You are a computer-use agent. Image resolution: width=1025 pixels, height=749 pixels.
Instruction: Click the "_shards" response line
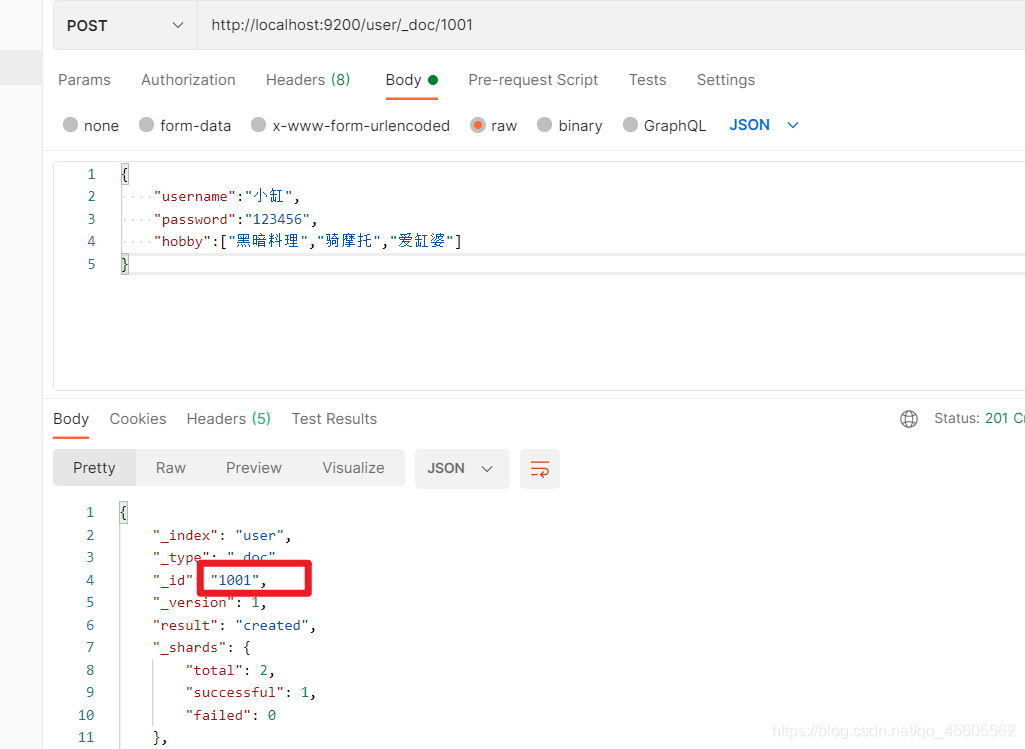point(201,648)
